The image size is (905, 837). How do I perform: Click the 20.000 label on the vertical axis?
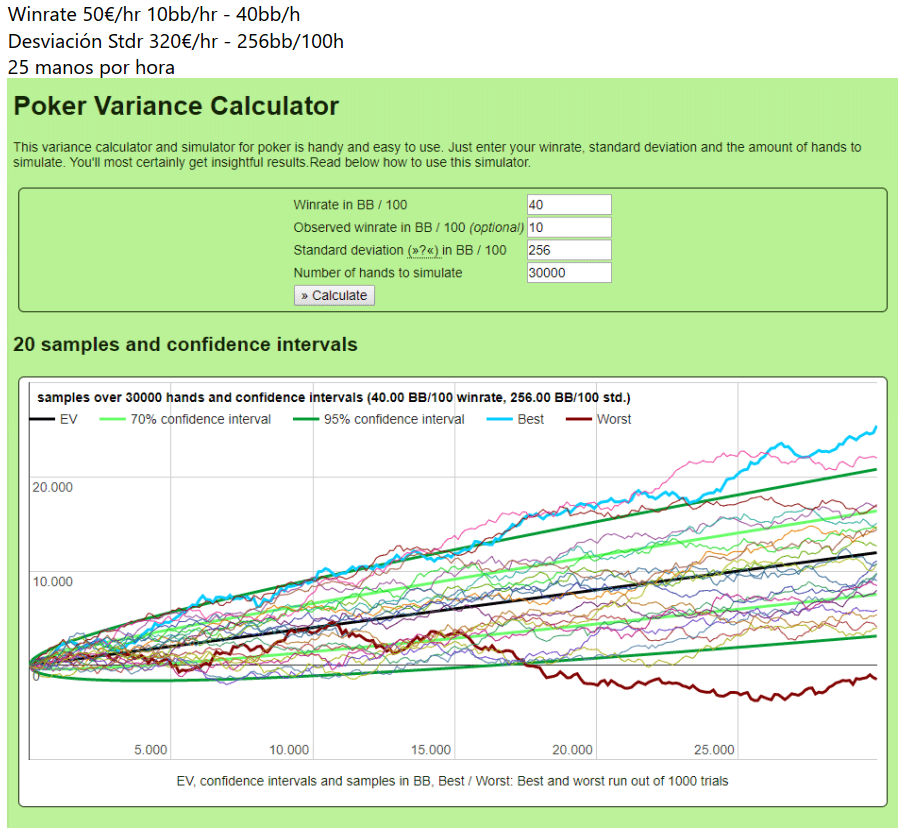[x=53, y=487]
